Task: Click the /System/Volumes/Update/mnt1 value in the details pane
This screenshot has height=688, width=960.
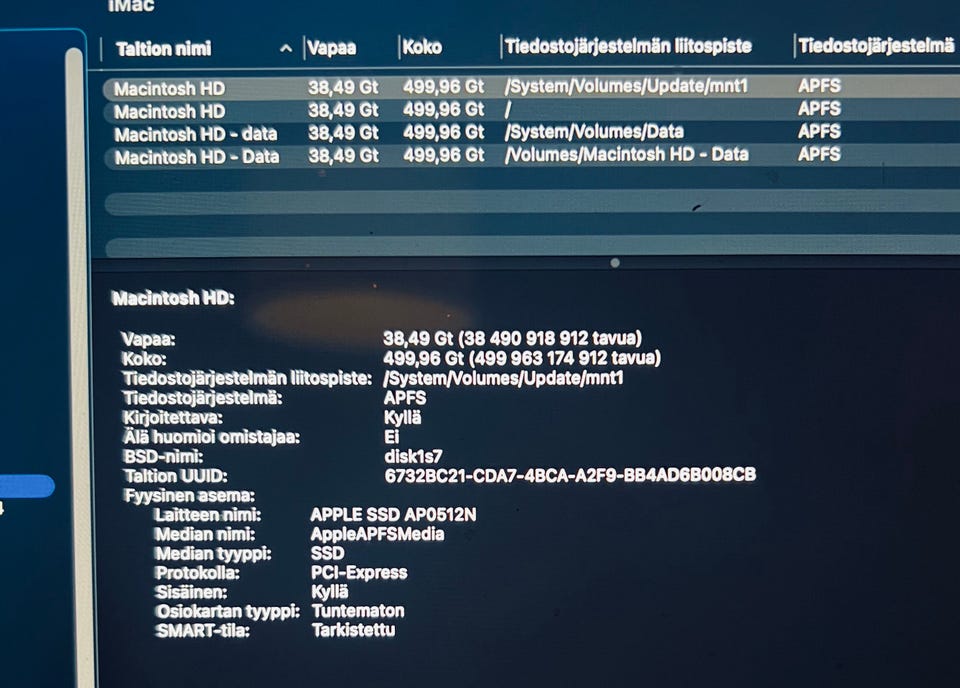Action: 503,378
